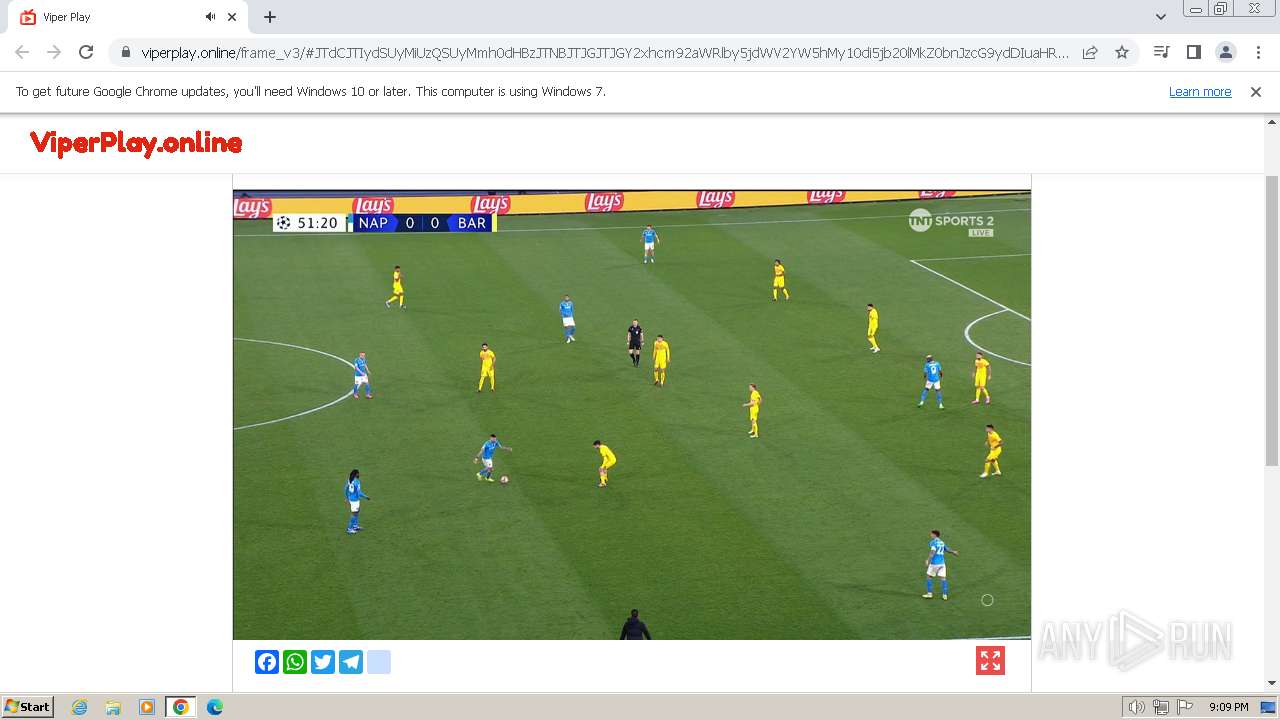Share the stream via WhatsApp
Image resolution: width=1280 pixels, height=720 pixels.
(295, 662)
